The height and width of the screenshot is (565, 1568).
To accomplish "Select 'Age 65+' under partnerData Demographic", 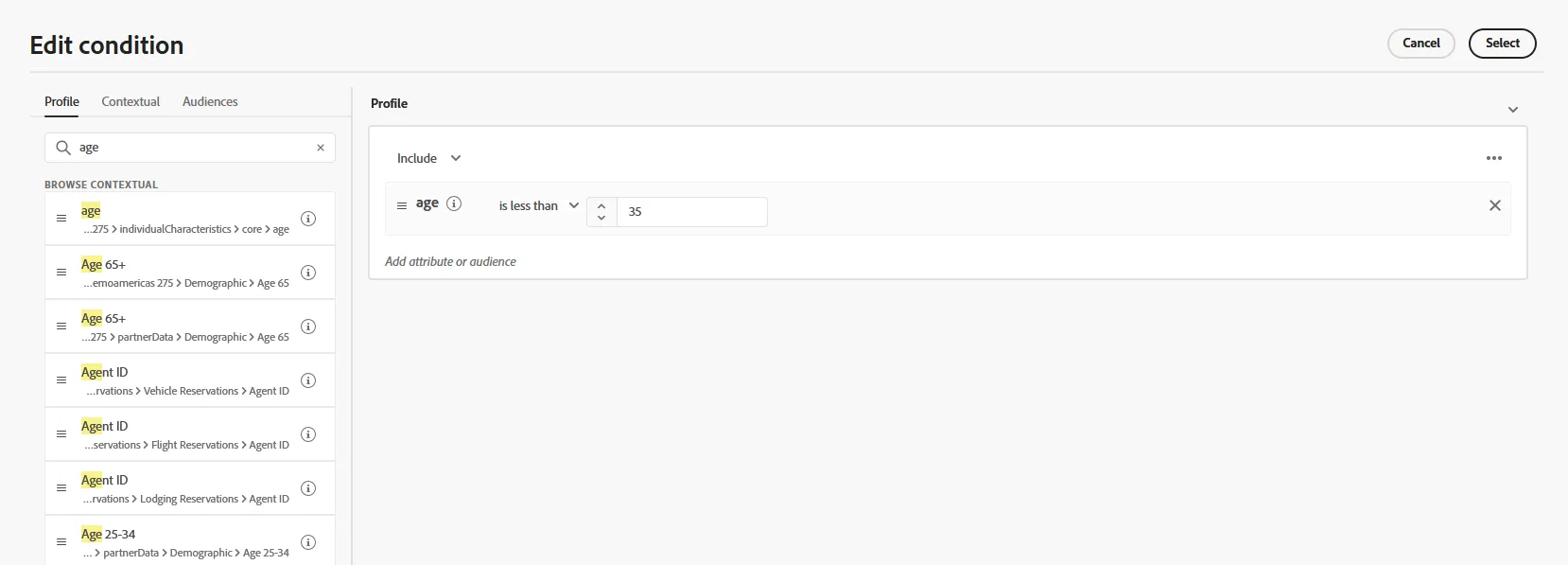I will (103, 319).
